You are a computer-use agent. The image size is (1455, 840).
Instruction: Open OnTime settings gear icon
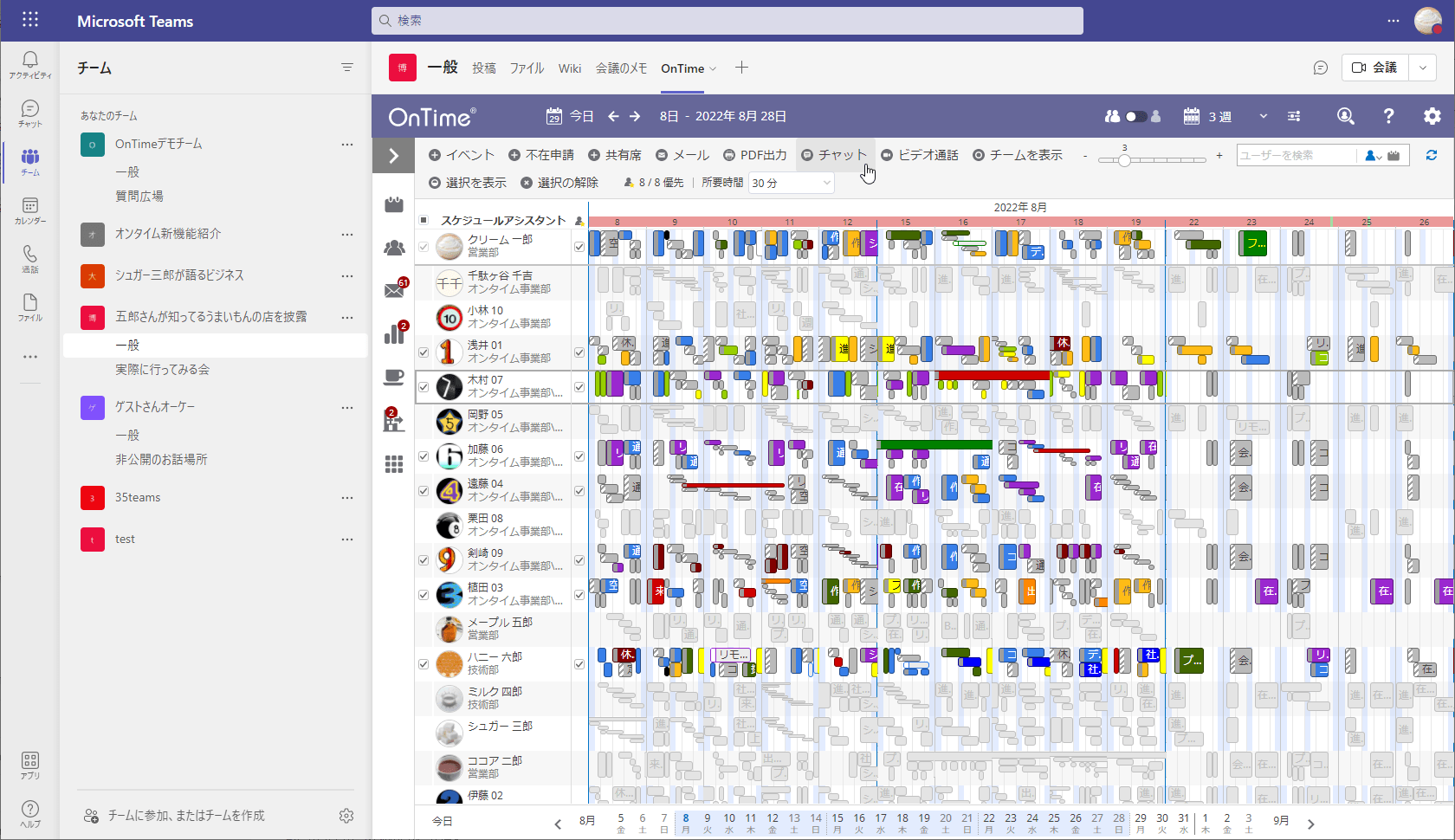(1432, 116)
